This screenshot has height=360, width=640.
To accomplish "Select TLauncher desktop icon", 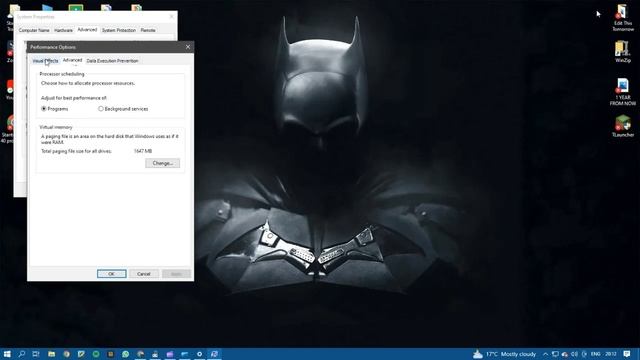I will (622, 126).
